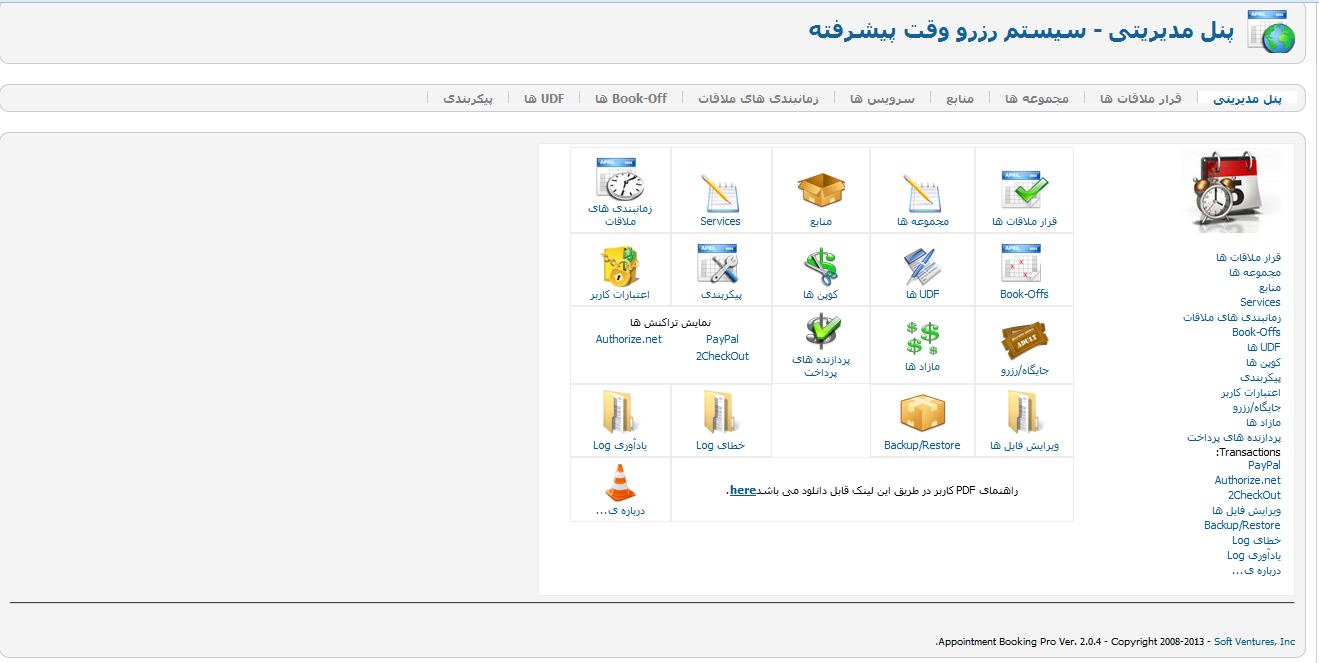The width and height of the screenshot is (1319, 663).
Task: Open the قرار ملاقات ها calendar checkmark icon
Action: click(x=1025, y=189)
